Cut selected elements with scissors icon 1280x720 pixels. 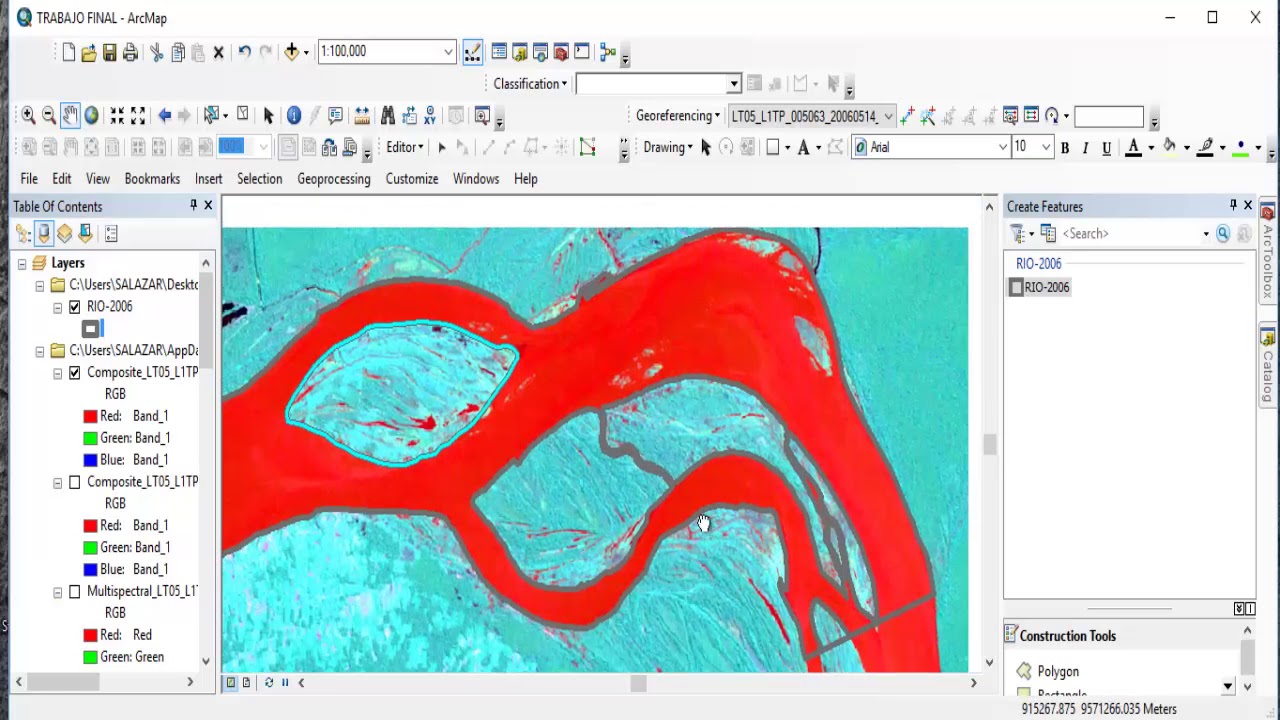(157, 52)
